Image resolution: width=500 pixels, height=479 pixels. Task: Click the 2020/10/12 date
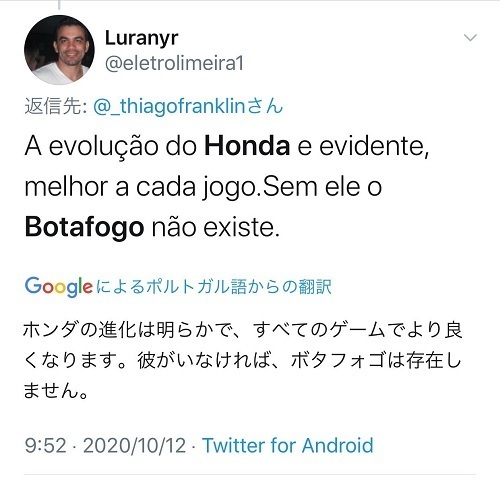tap(134, 445)
